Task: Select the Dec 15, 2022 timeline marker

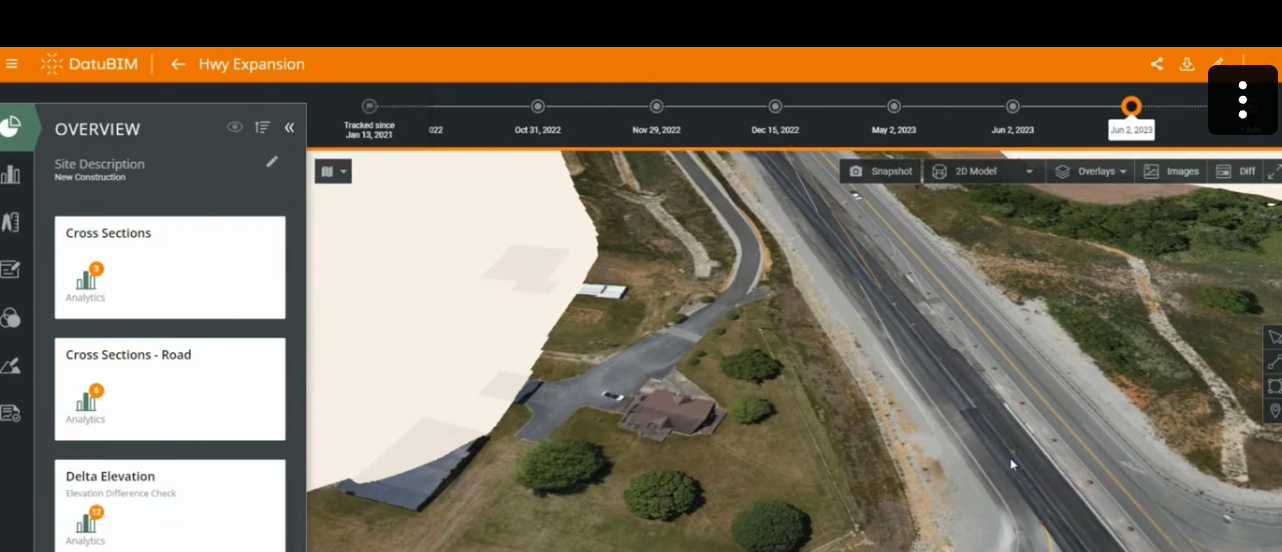Action: click(x=775, y=106)
